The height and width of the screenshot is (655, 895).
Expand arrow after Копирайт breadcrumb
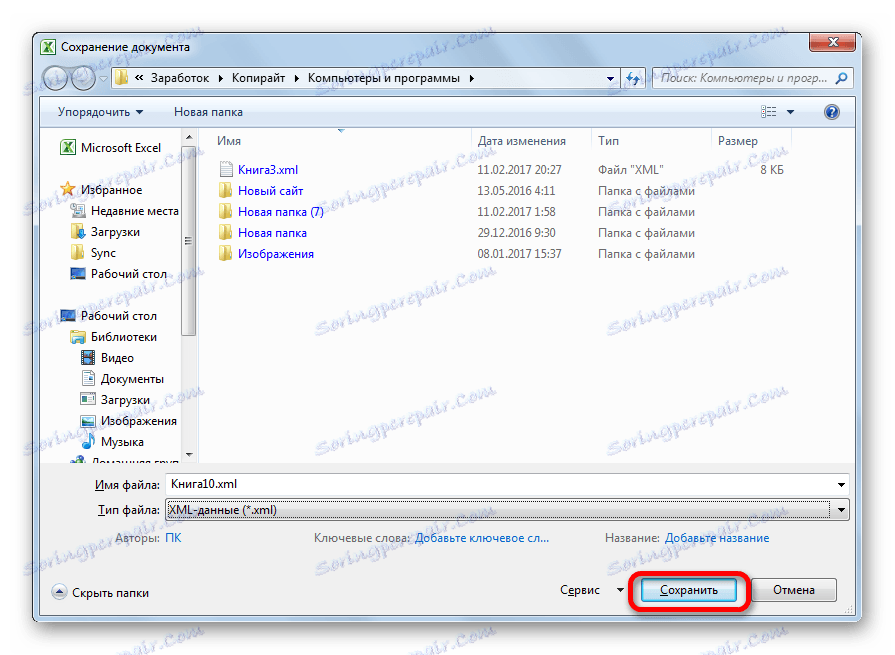pyautogui.click(x=297, y=79)
